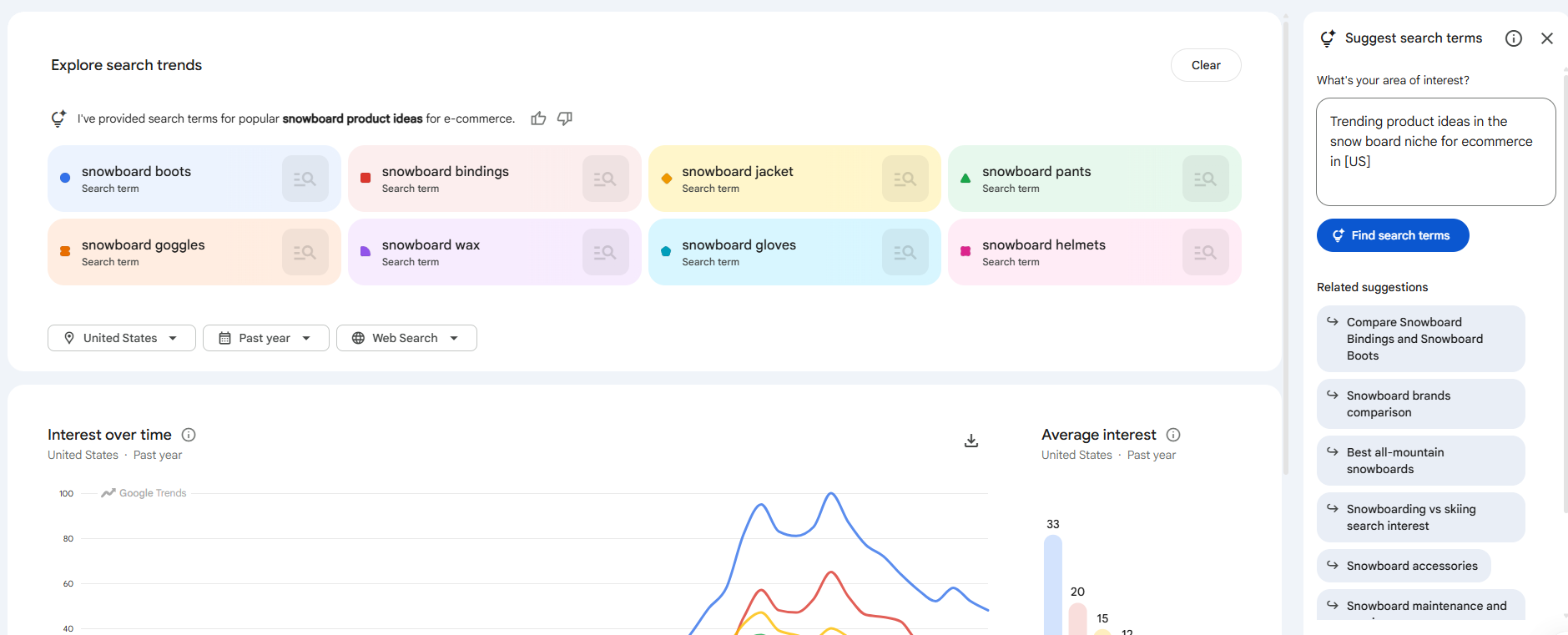Open the Web Search type dropdown

point(406,338)
